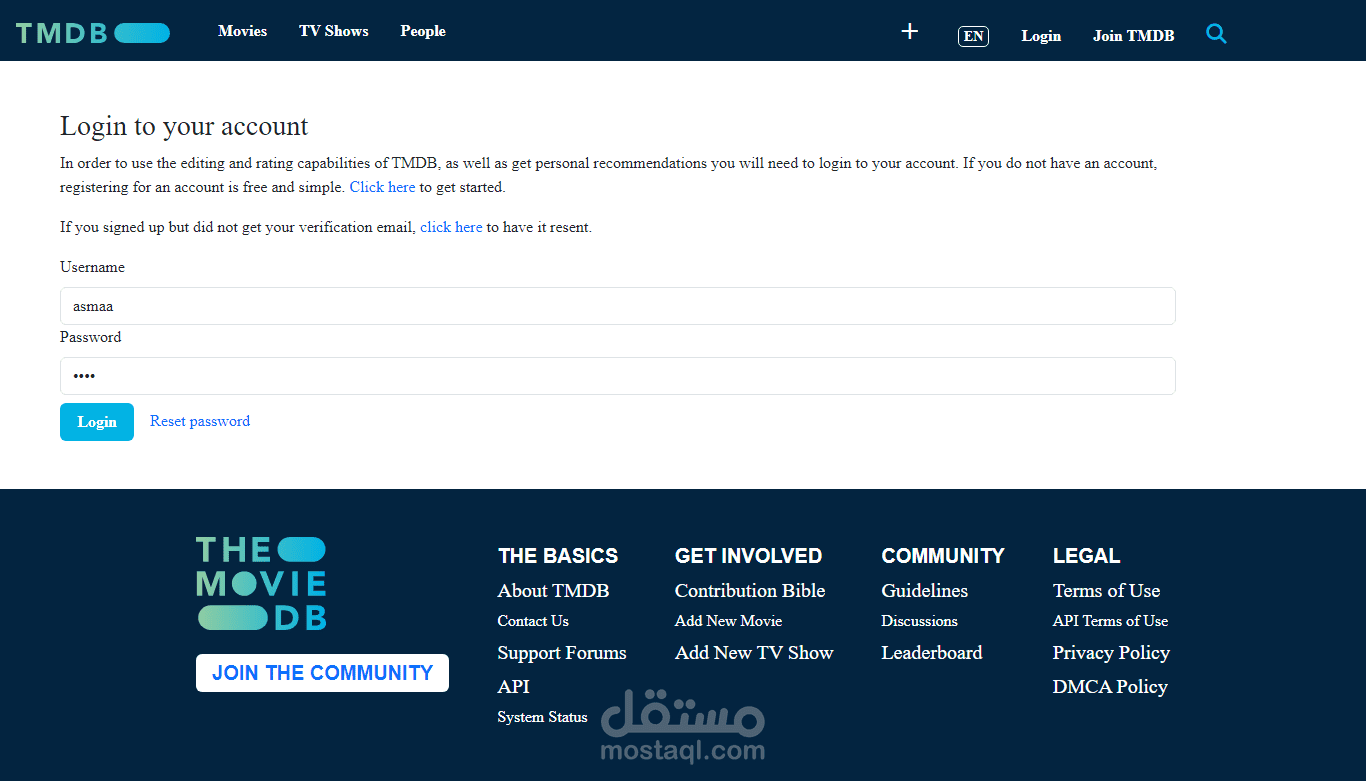1366x781 pixels.
Task: Open the EN language selector
Action: [973, 36]
